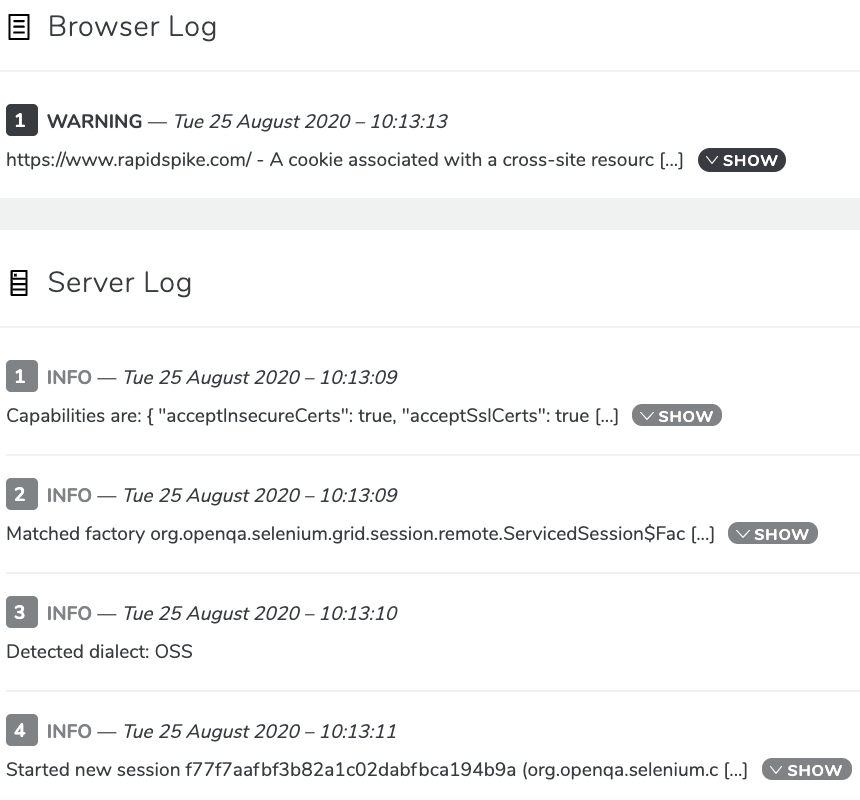Click number badge 1 in Browser Log
This screenshot has width=860, height=800.
click(22, 120)
